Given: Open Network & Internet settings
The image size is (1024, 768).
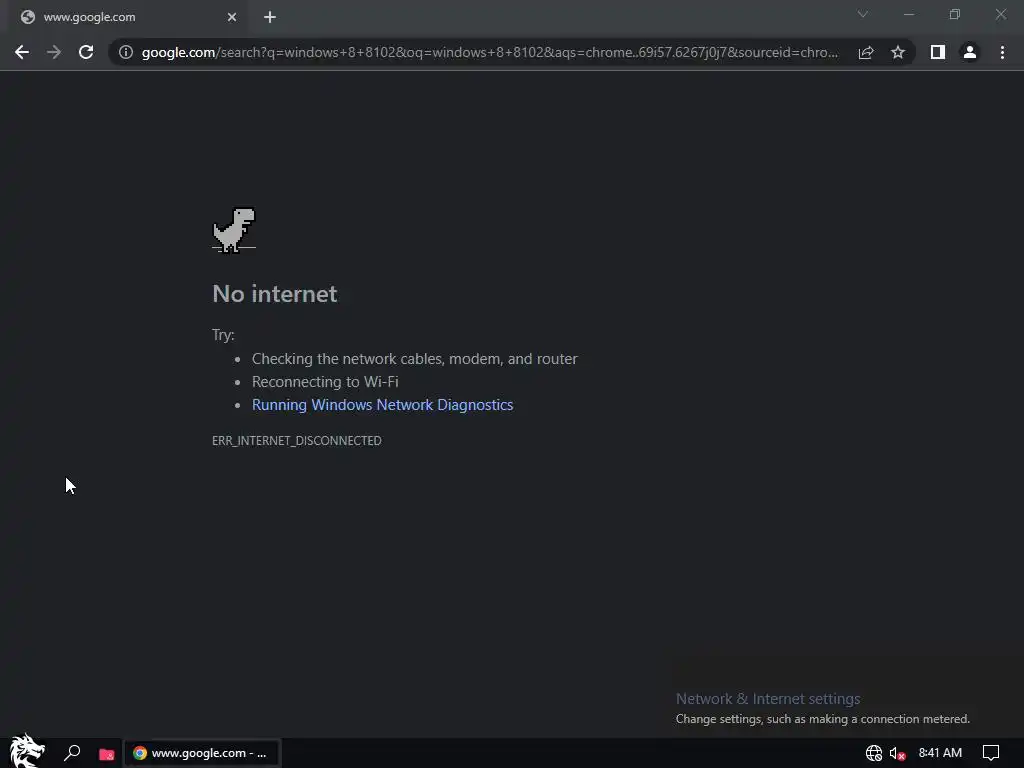Looking at the screenshot, I should click(x=768, y=699).
